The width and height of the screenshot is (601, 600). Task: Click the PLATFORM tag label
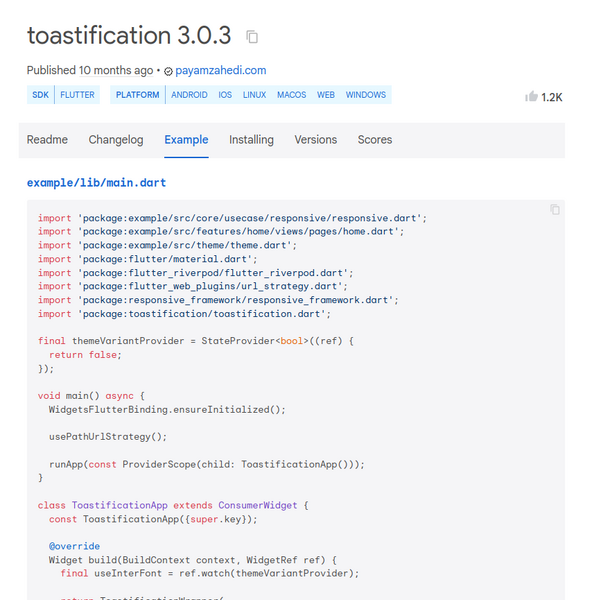pyautogui.click(x=138, y=95)
